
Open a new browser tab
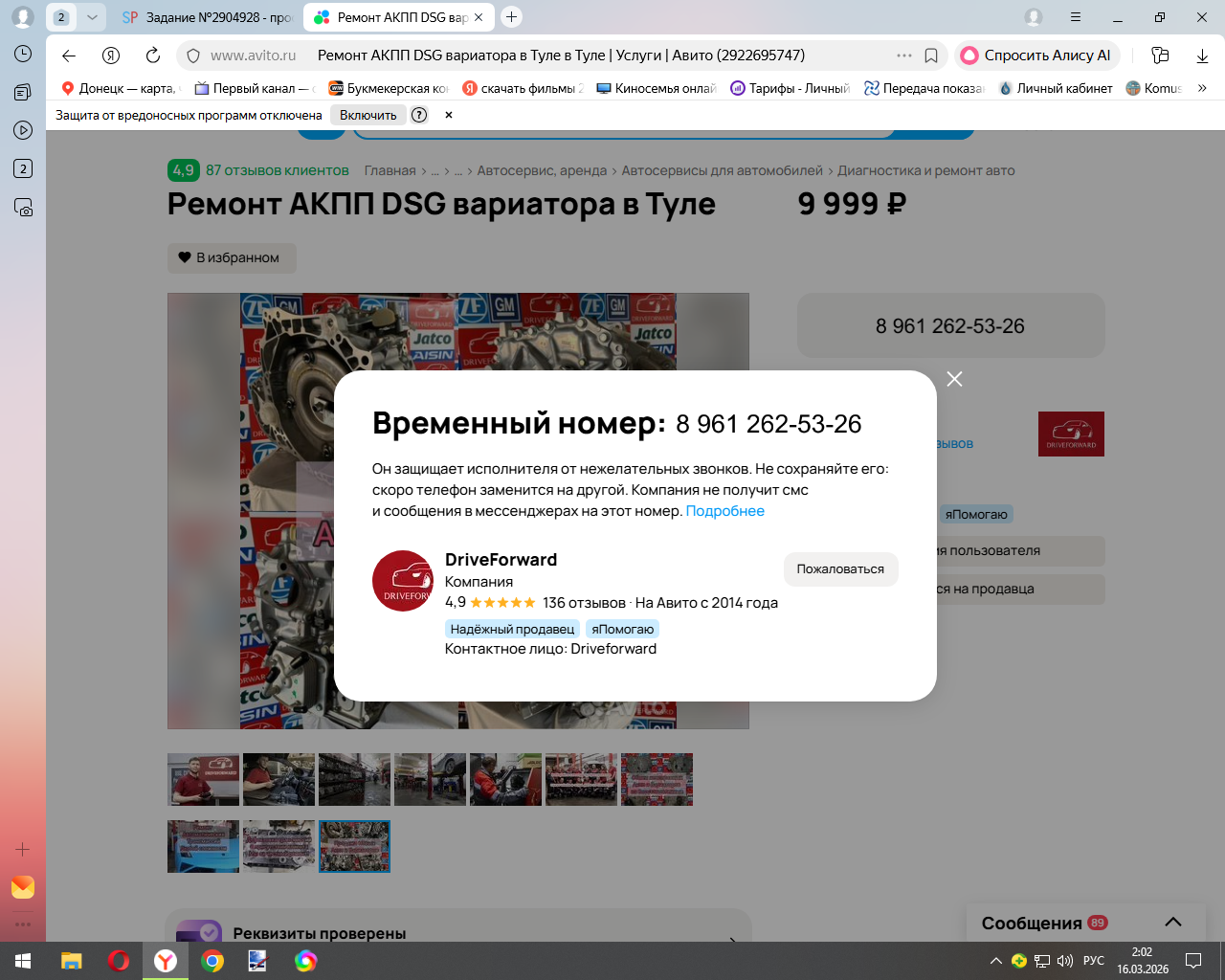pyautogui.click(x=512, y=17)
